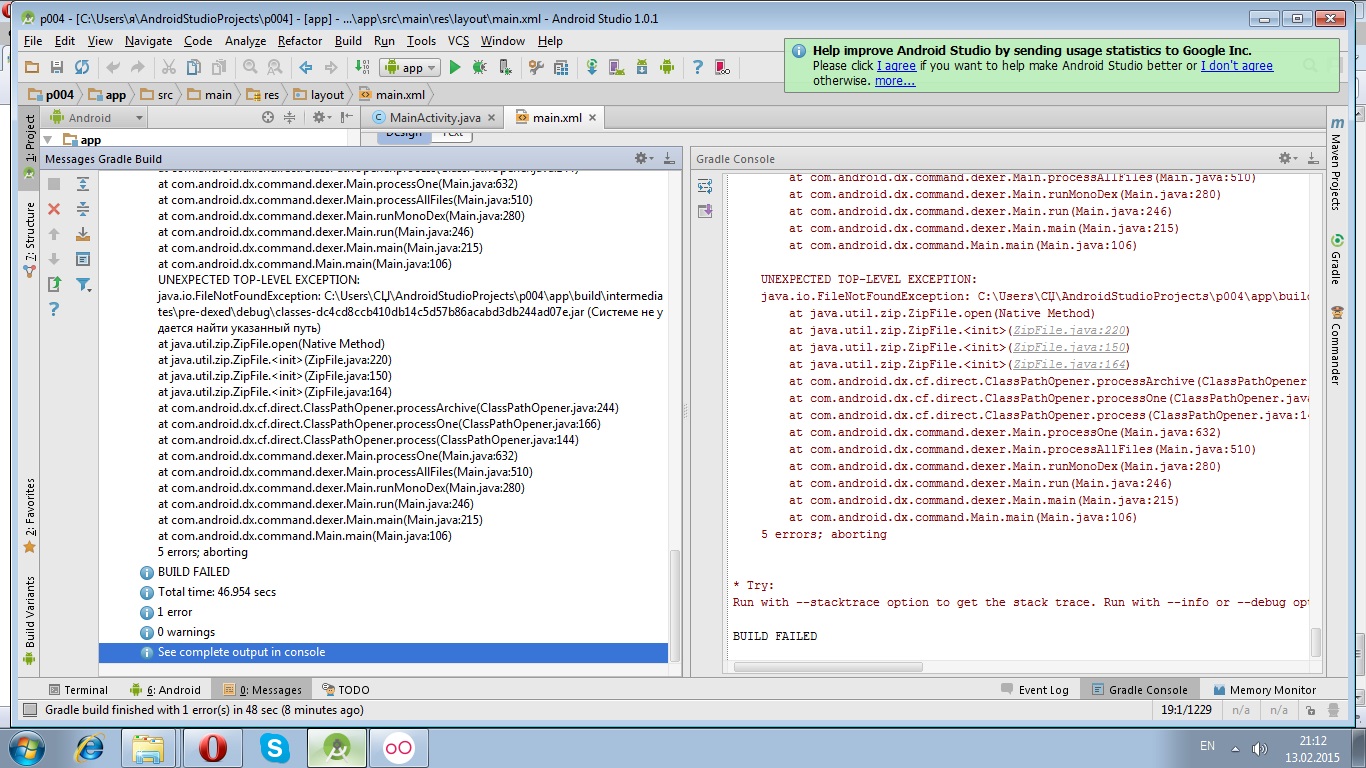Viewport: 1366px width, 768px height.
Task: Open the TODO tool window
Action: [x=345, y=690]
